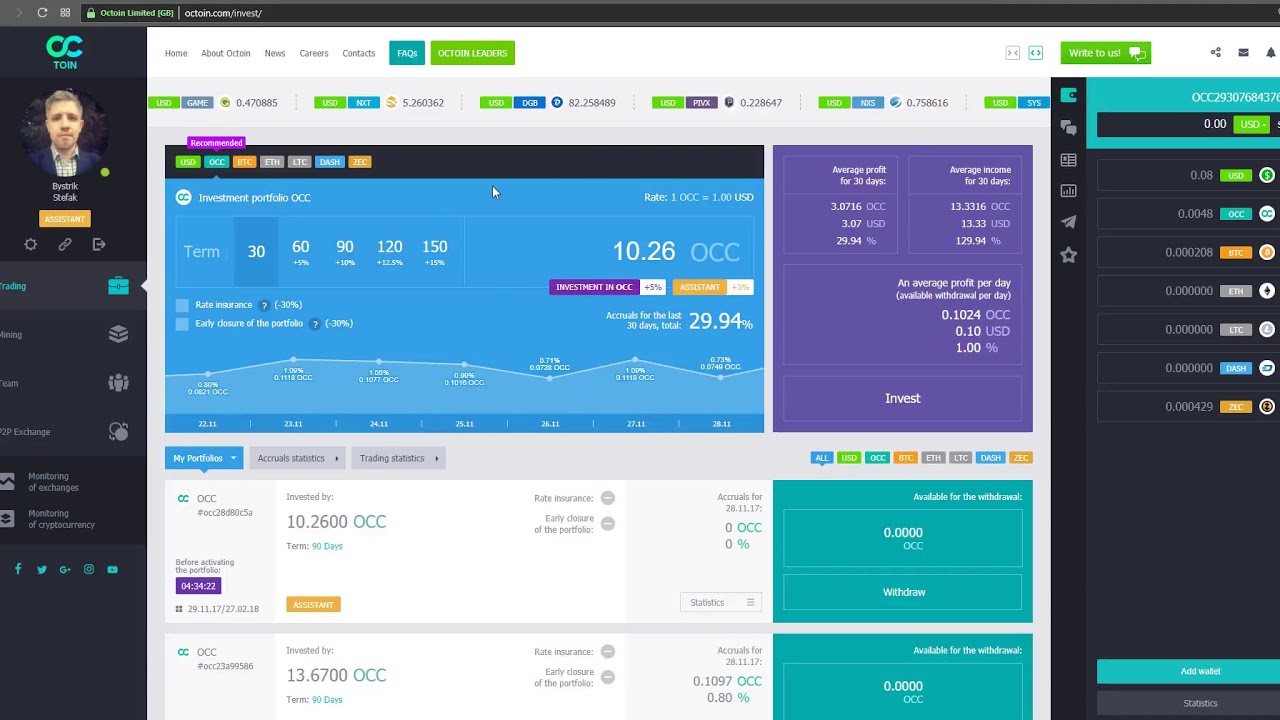Image resolution: width=1280 pixels, height=720 pixels.
Task: Expand Statistics menu of first portfolio
Action: [721, 602]
